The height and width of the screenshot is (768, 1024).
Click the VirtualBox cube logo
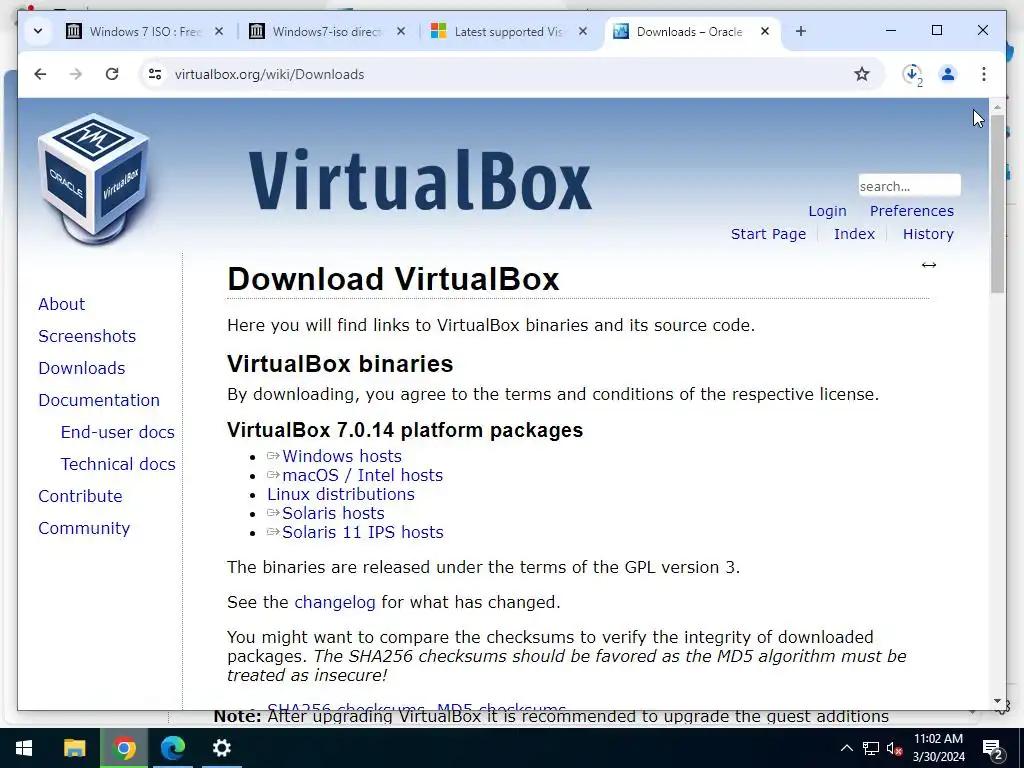pos(93,178)
